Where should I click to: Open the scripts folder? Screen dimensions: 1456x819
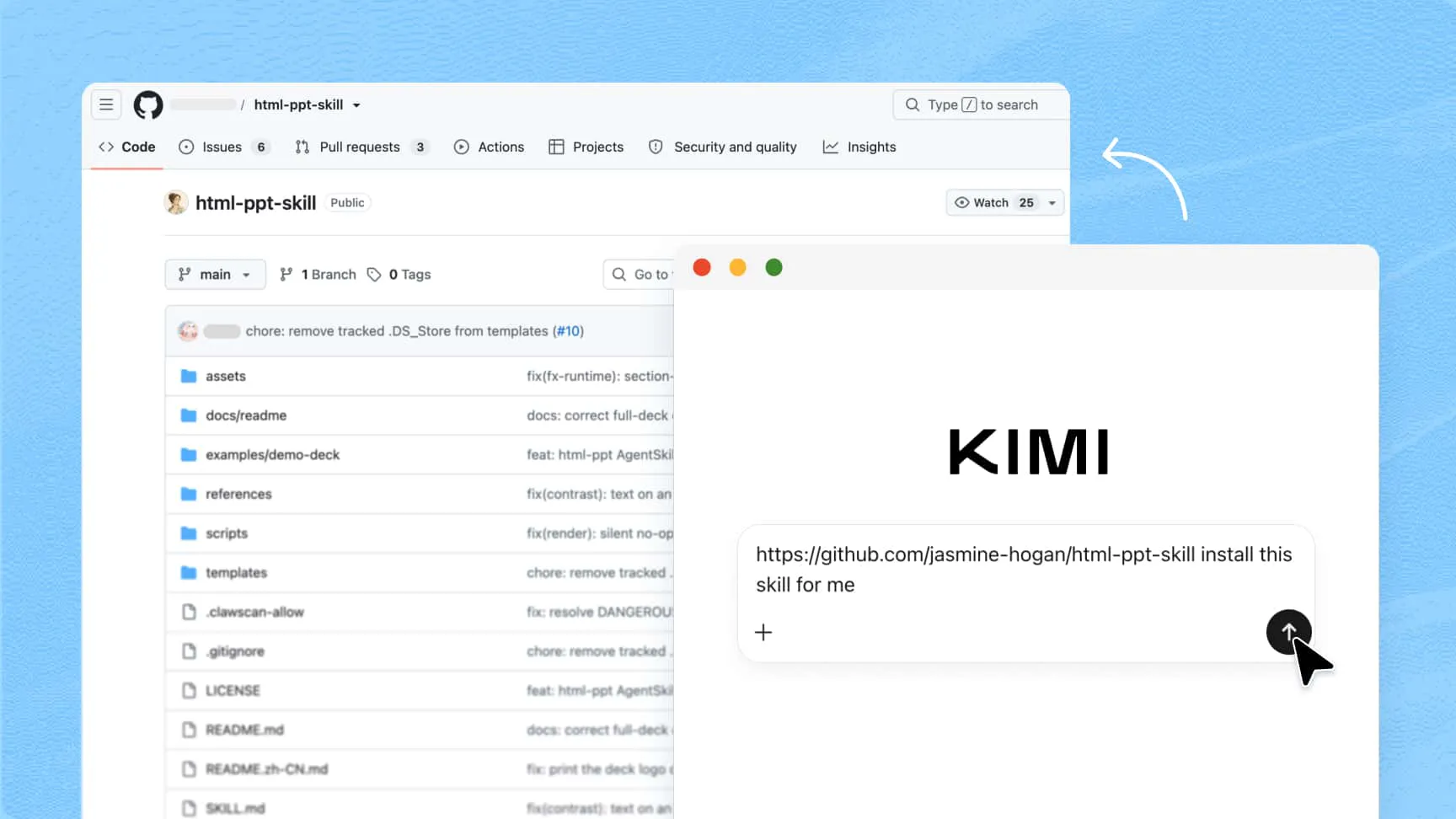click(x=227, y=533)
